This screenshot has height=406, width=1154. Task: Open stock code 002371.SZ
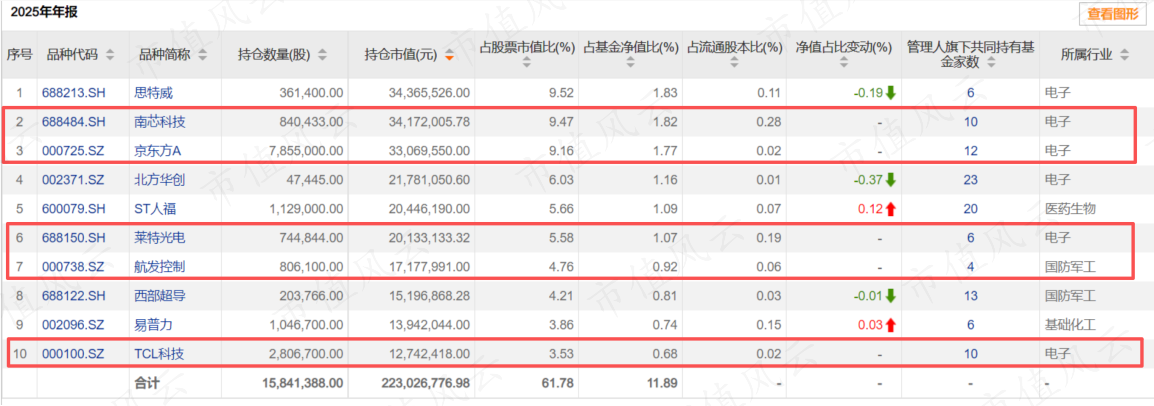(74, 179)
